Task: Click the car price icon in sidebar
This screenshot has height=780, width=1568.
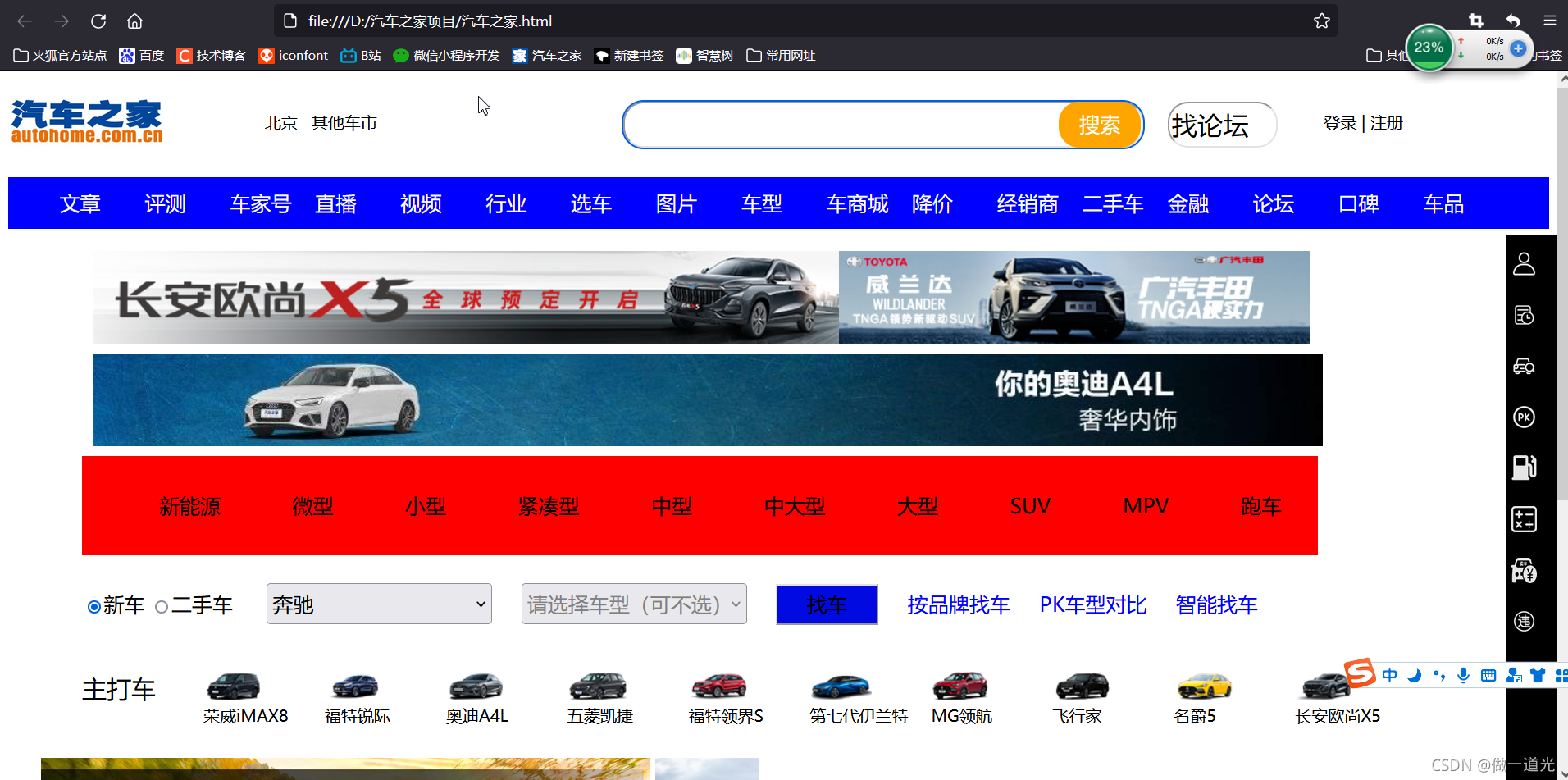Action: (x=1524, y=571)
